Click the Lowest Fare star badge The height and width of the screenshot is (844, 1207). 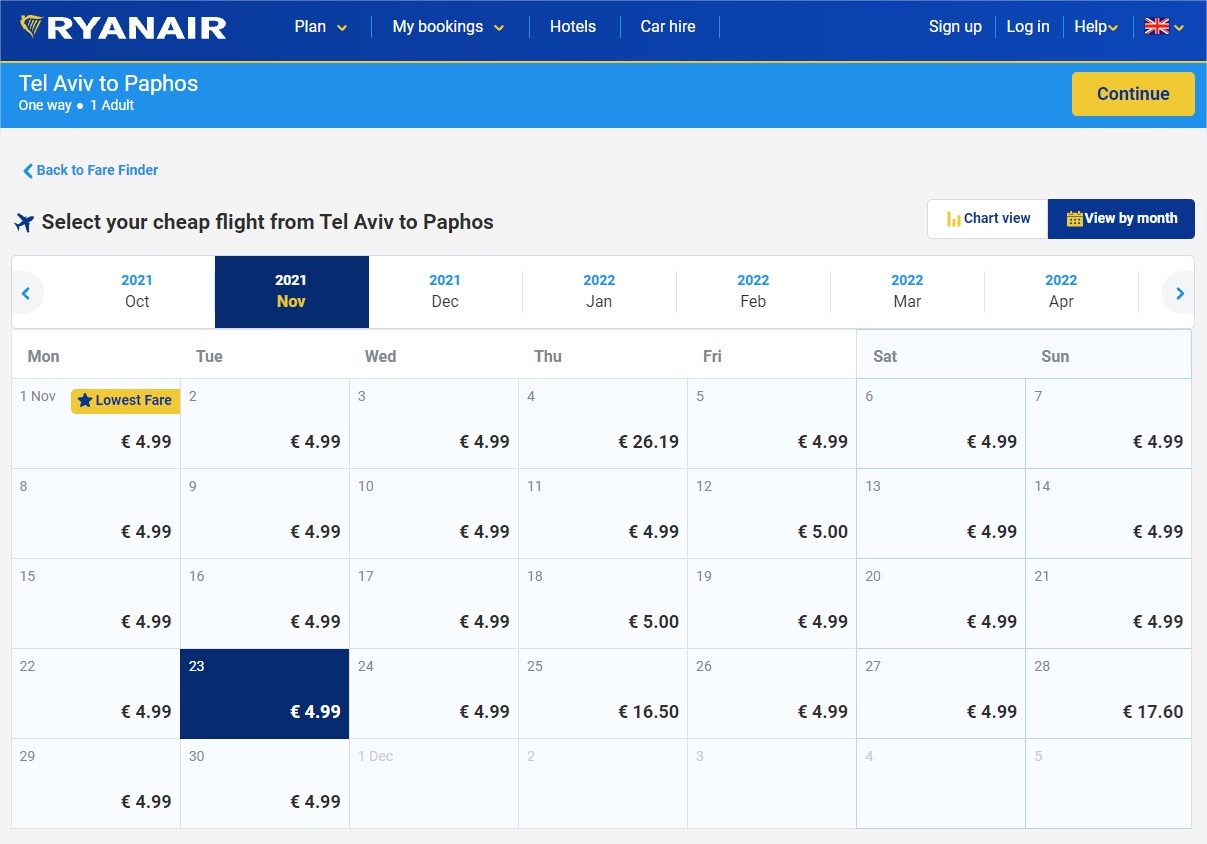125,400
